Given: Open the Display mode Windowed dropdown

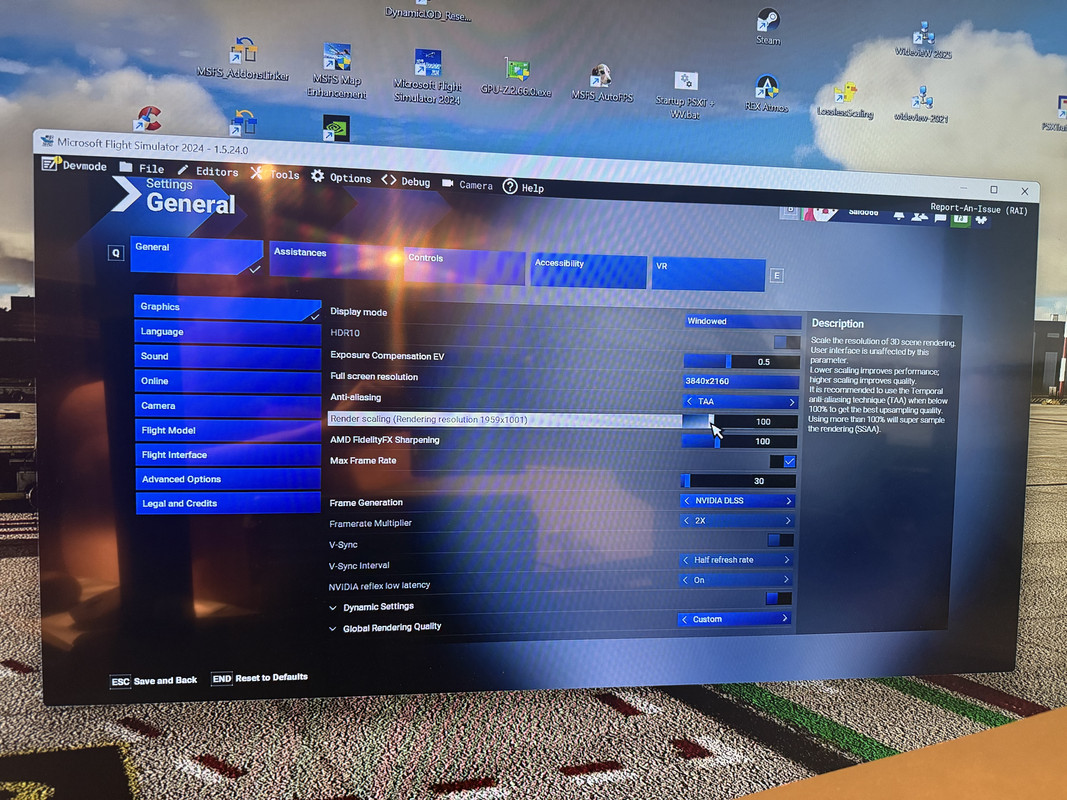Looking at the screenshot, I should [x=742, y=321].
